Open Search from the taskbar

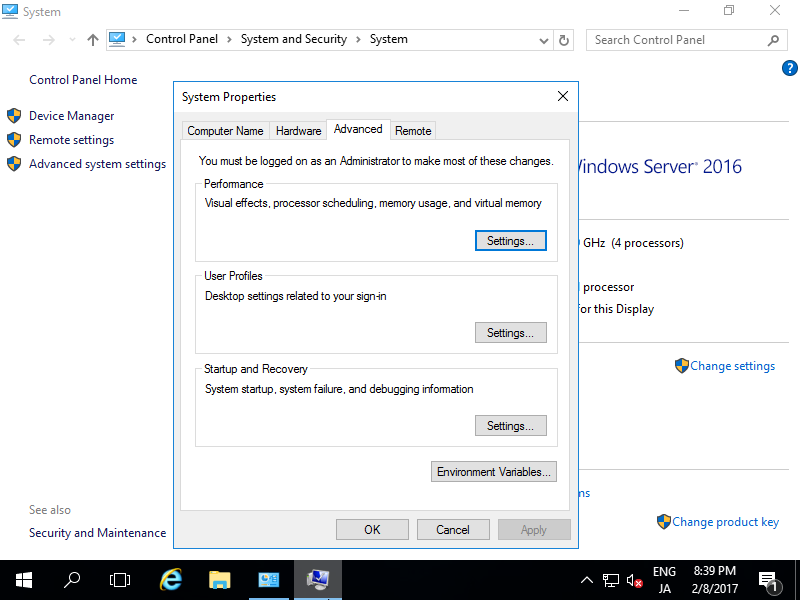tap(71, 579)
